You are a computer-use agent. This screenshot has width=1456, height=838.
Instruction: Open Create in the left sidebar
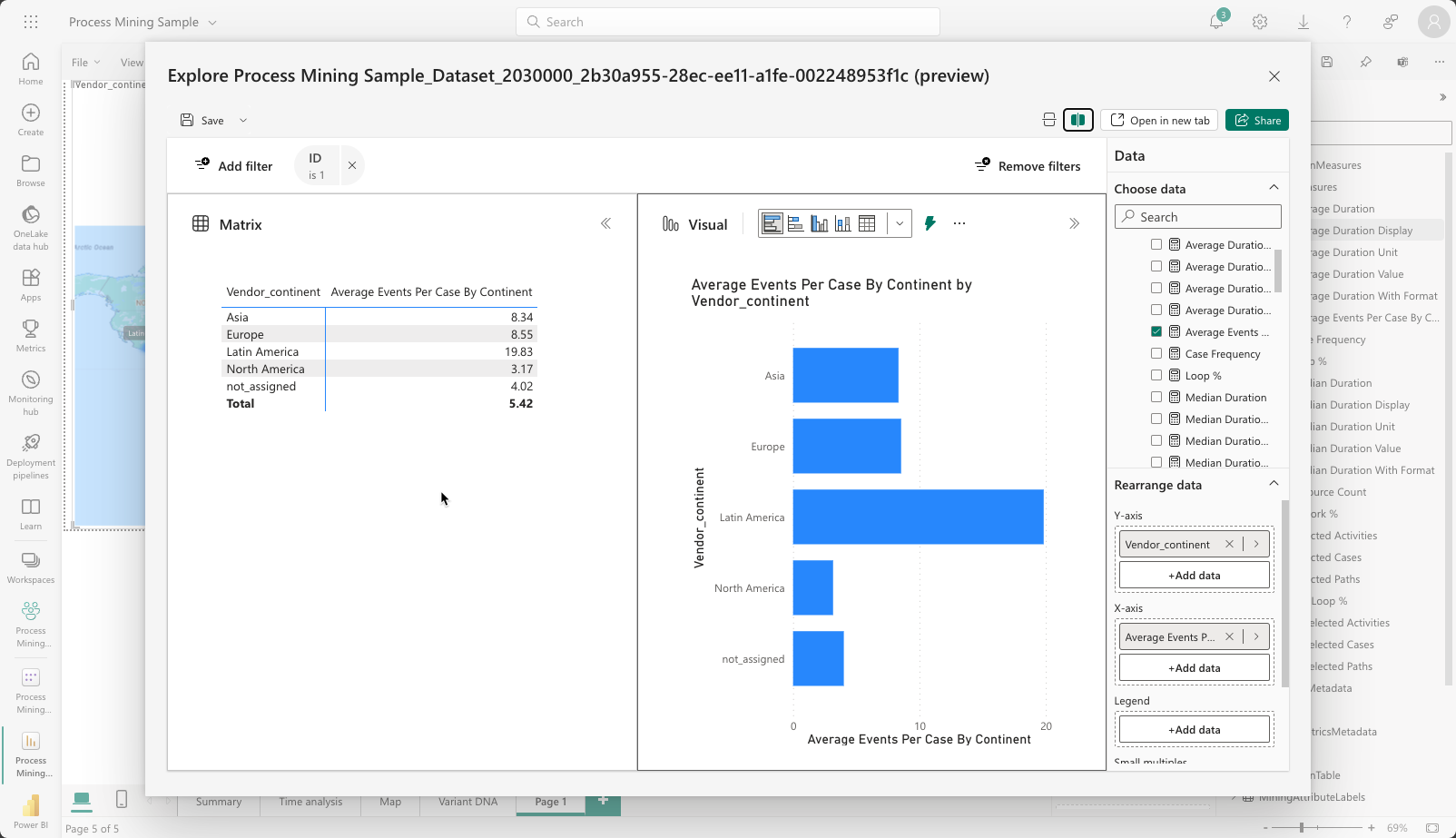coord(31,119)
